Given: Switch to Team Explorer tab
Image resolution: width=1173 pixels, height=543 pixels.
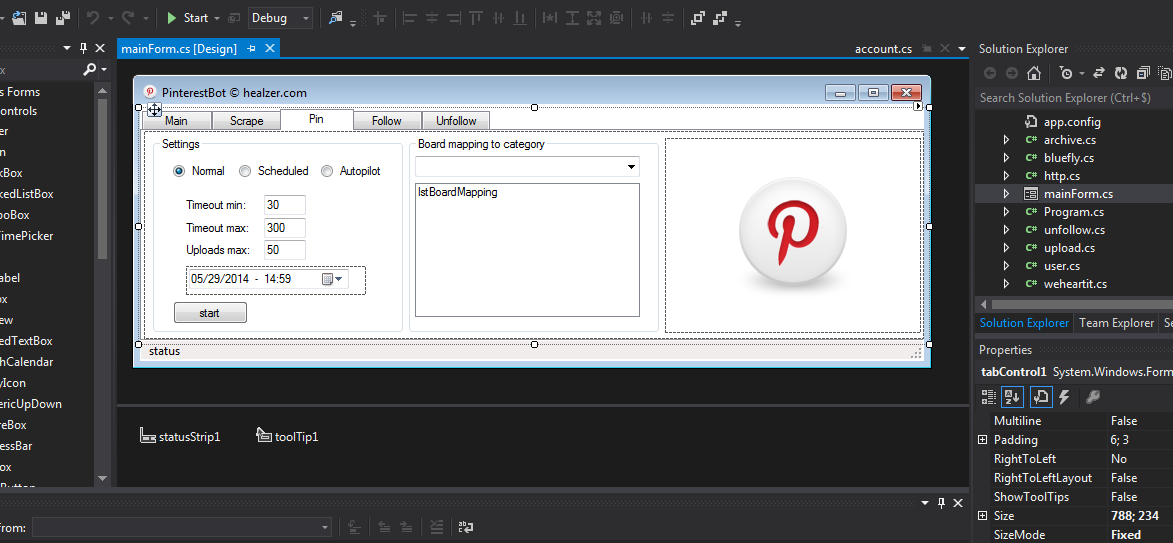Looking at the screenshot, I should (x=1115, y=323).
